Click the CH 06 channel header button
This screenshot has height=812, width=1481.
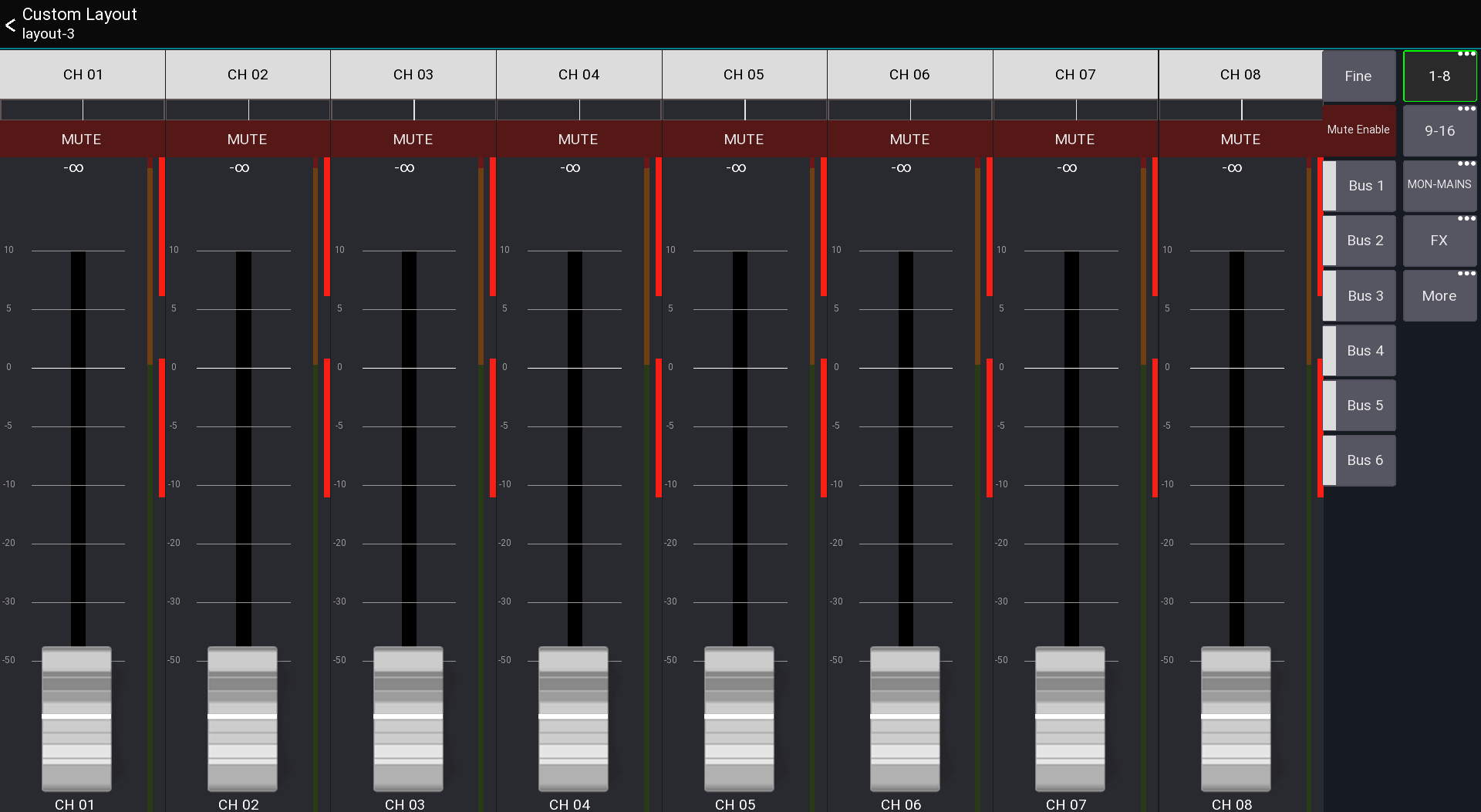coord(909,75)
